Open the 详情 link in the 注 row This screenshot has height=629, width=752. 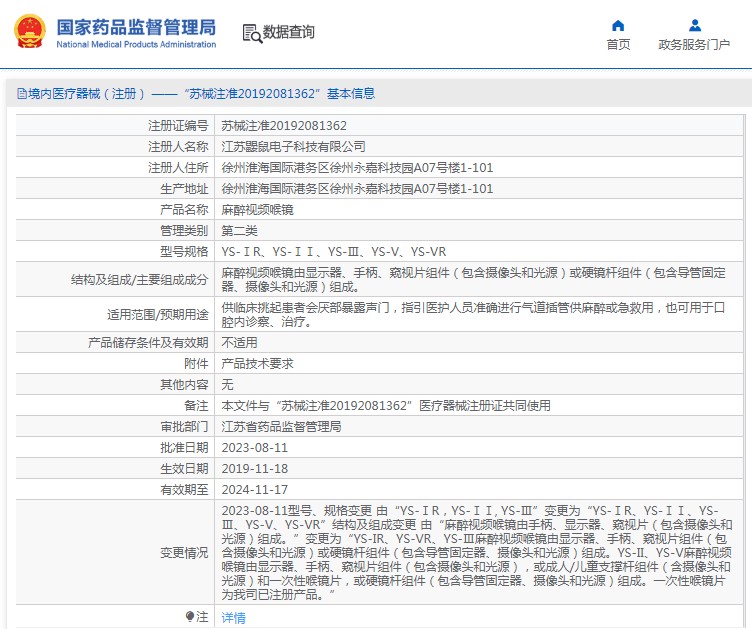coord(233,618)
